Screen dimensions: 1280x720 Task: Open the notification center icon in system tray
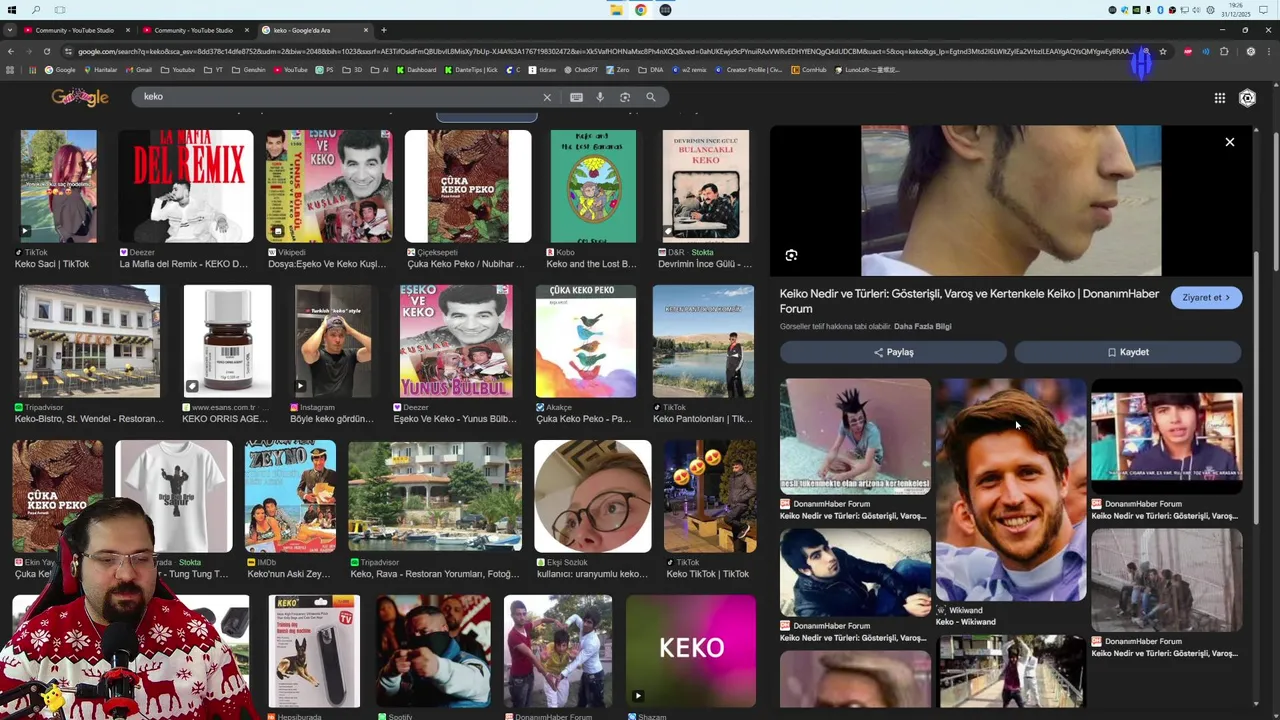(x=1263, y=10)
